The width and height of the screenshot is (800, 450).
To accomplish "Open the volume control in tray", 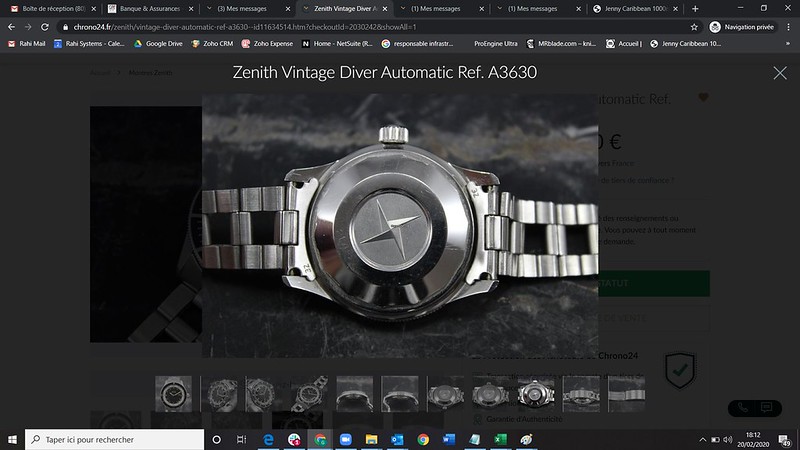I will [728, 439].
